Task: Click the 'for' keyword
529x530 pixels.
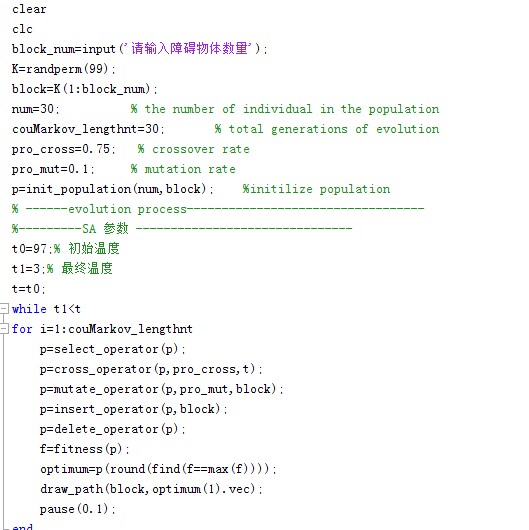Action: (22, 329)
